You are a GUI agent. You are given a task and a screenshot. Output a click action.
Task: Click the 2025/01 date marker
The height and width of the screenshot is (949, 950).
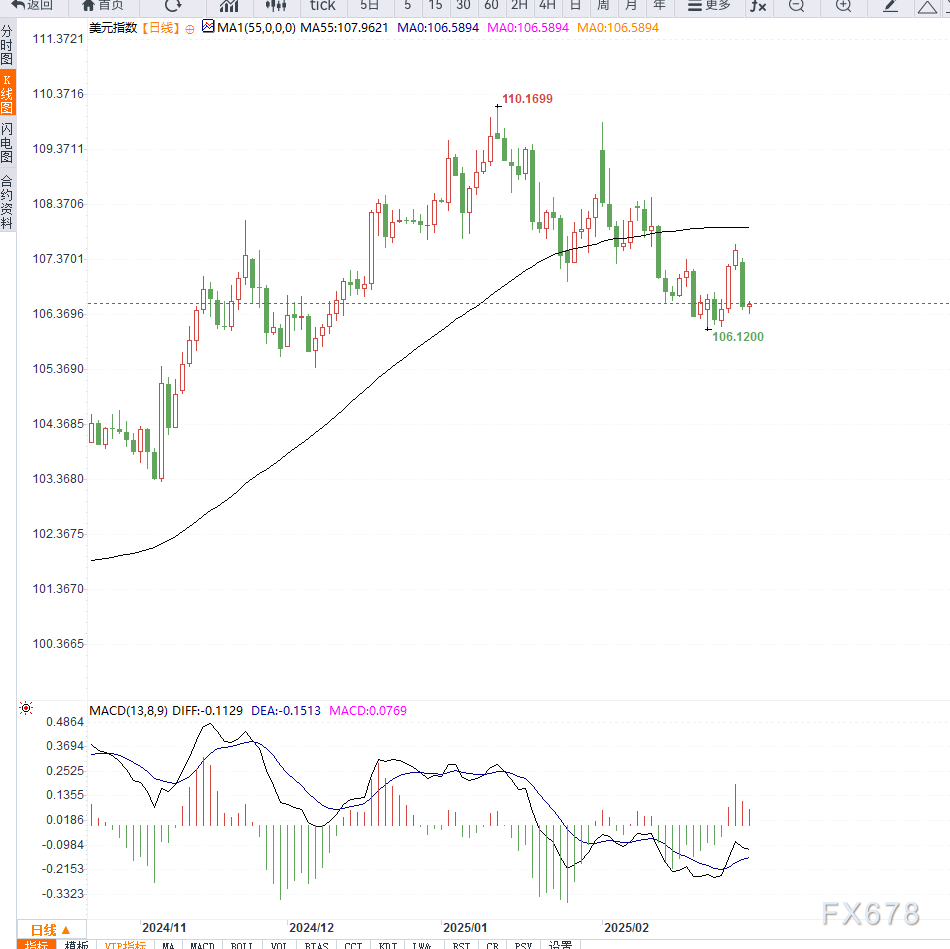(465, 928)
